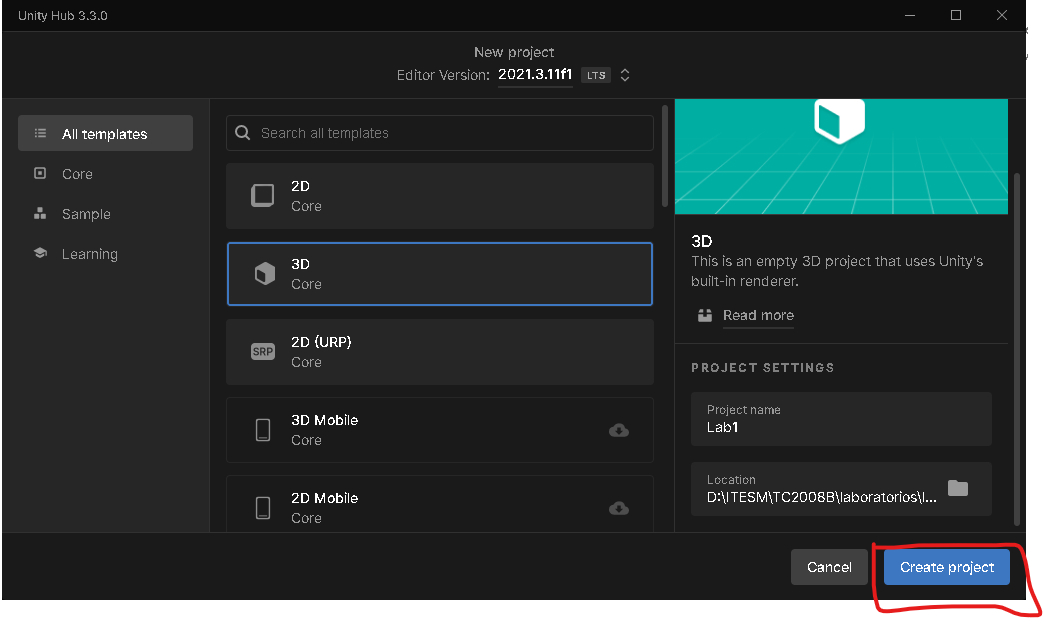The height and width of the screenshot is (618, 1045).
Task: Click the template list vertical scrollbar
Action: pyautogui.click(x=665, y=155)
